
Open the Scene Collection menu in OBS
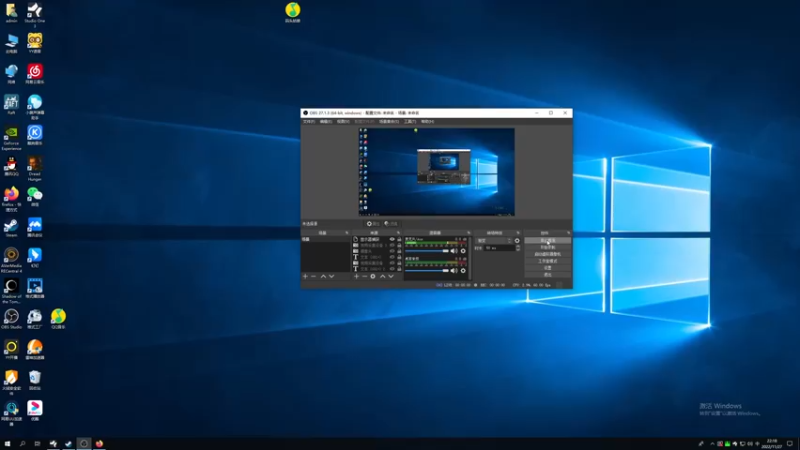click(x=389, y=121)
